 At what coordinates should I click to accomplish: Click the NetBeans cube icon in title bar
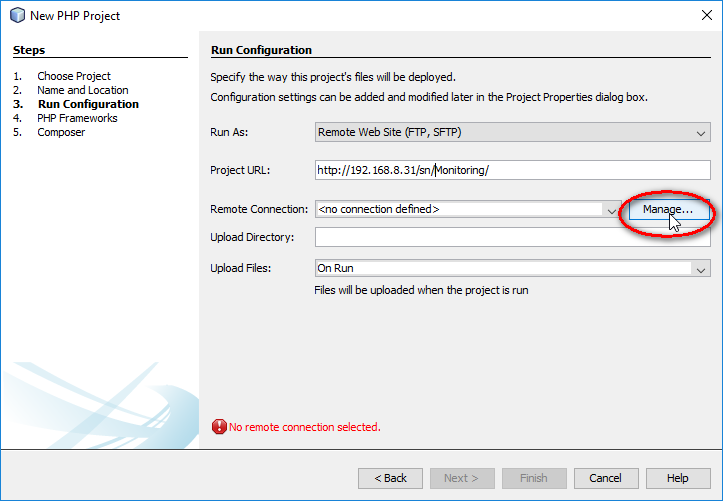17,15
